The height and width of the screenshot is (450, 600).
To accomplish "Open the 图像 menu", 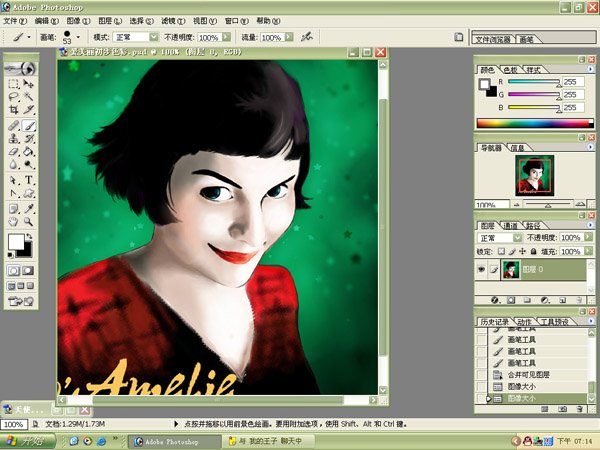I will click(78, 21).
